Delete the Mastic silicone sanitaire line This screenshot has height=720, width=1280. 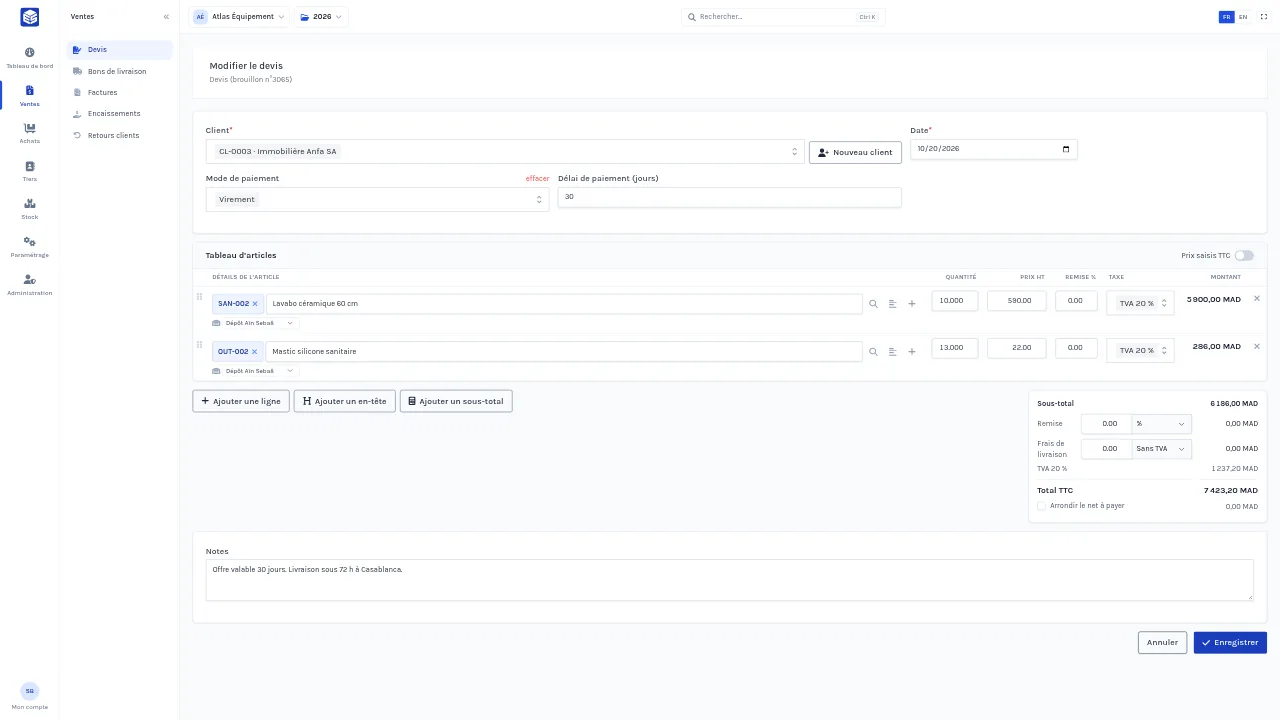1257,347
